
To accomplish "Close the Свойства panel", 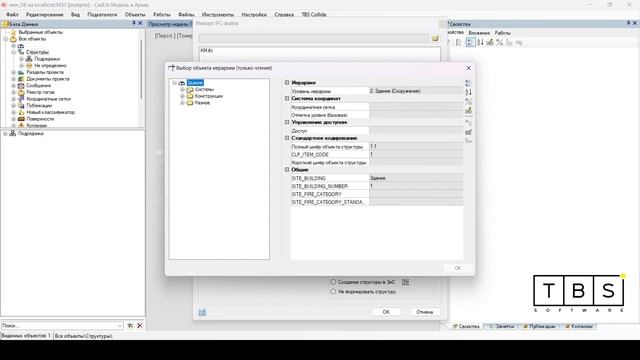I will point(635,24).
